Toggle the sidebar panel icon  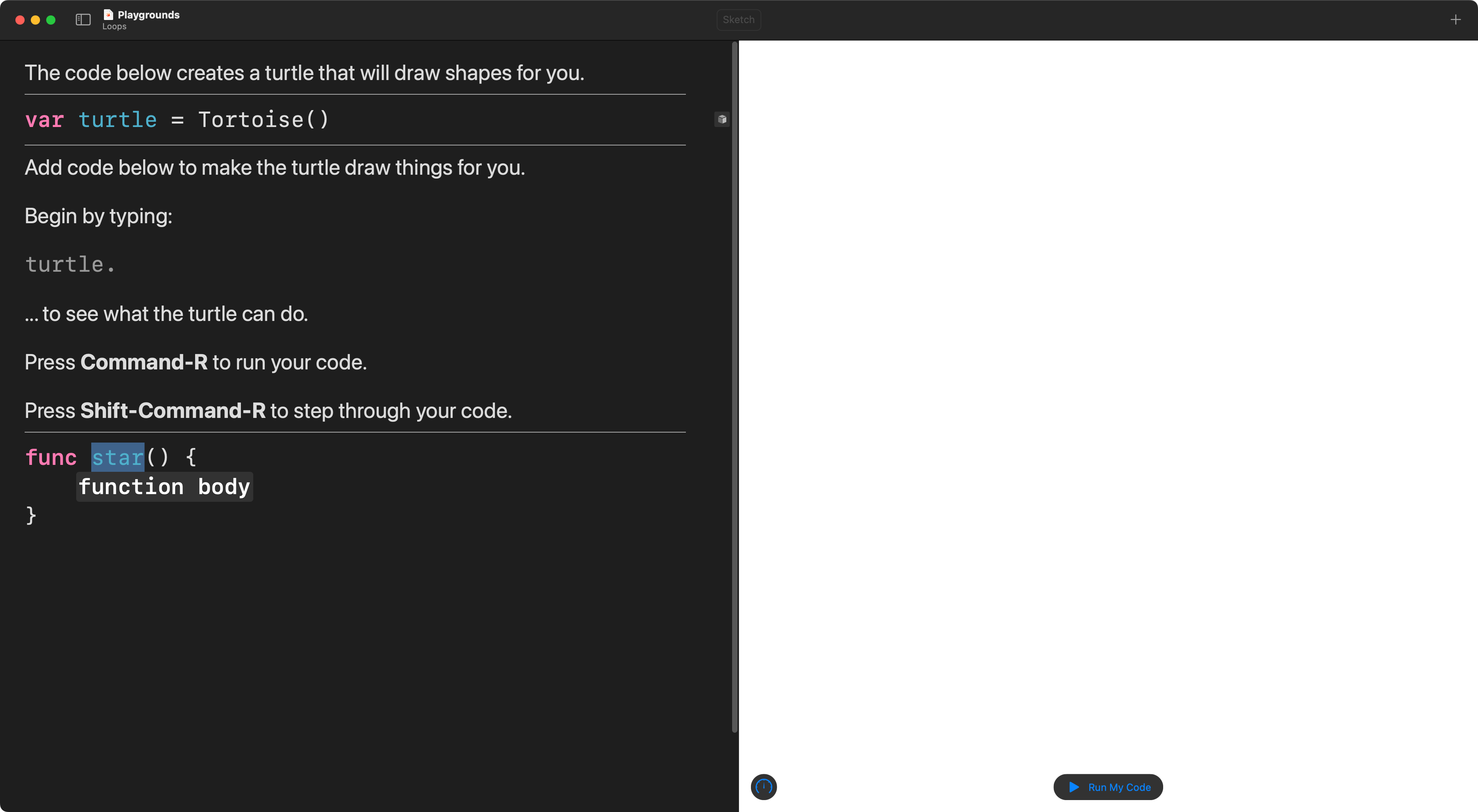click(x=83, y=20)
